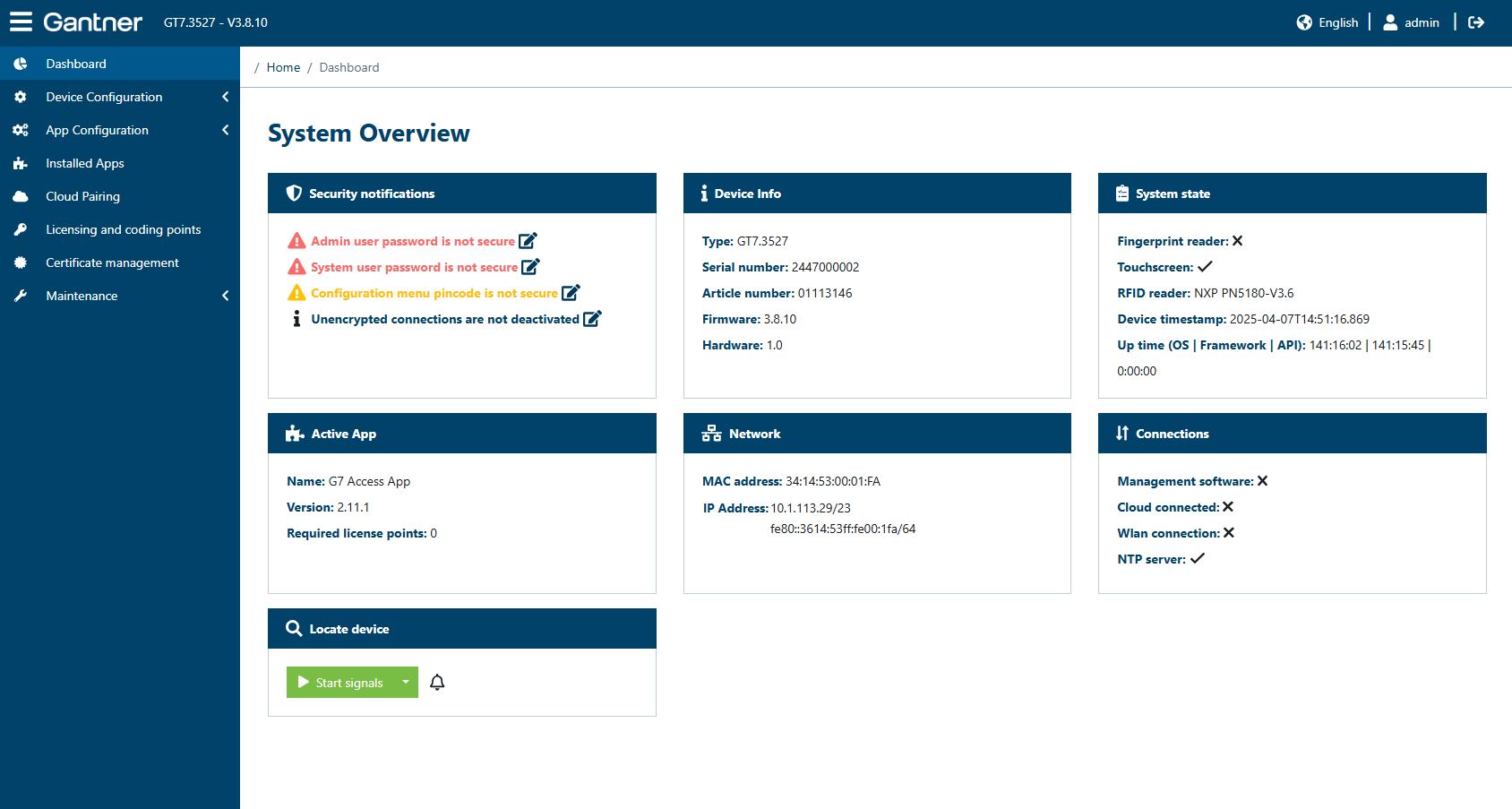Edit the Unencrypted connections setting
Viewport: 1512px width, 809px height.
tap(592, 318)
